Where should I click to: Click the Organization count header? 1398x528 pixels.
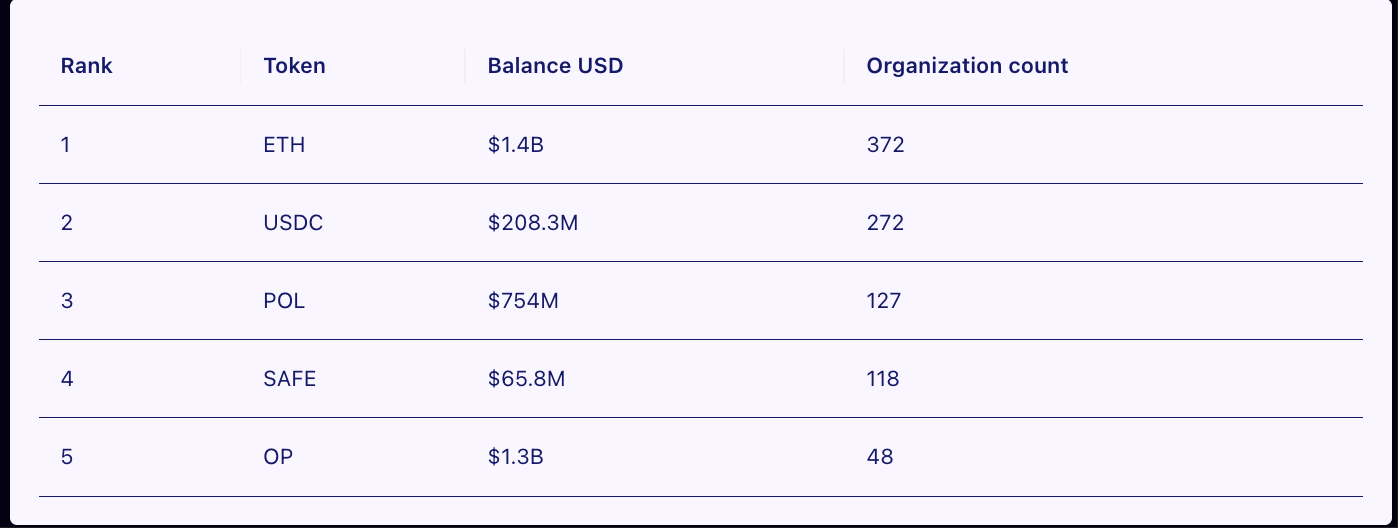point(967,66)
